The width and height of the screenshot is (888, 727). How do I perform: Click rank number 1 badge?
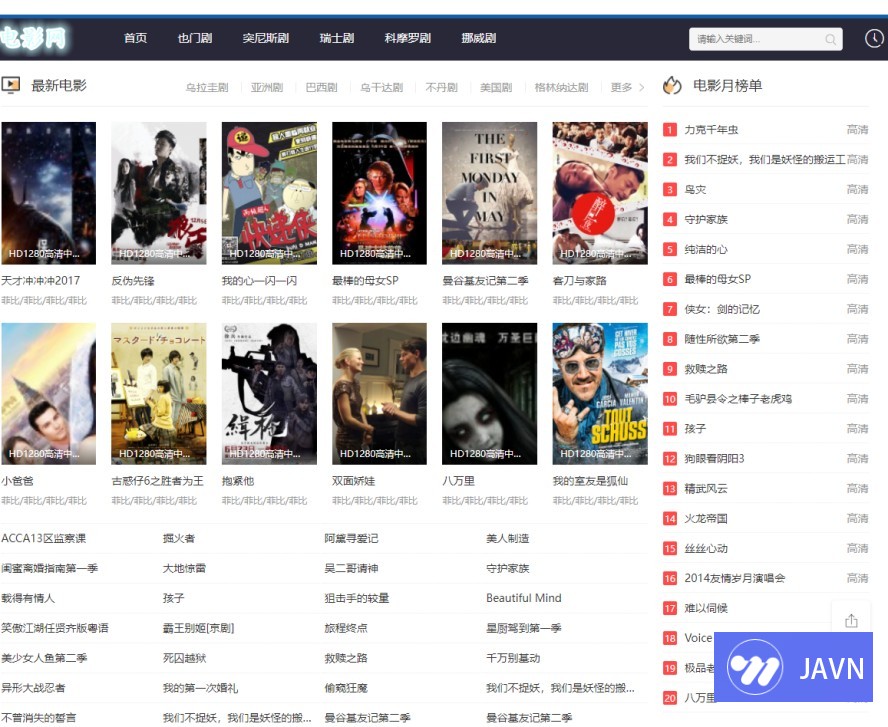670,130
